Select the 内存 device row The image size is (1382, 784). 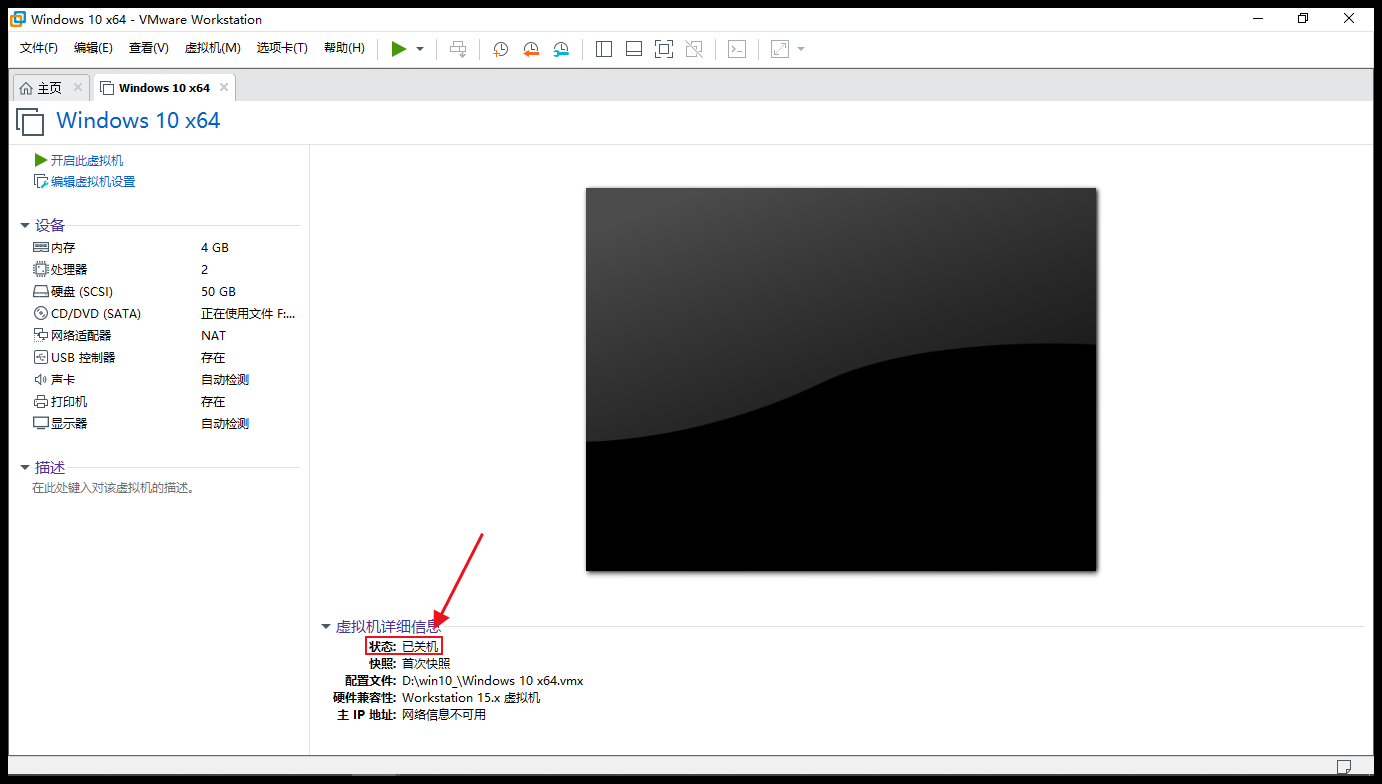click(165, 248)
